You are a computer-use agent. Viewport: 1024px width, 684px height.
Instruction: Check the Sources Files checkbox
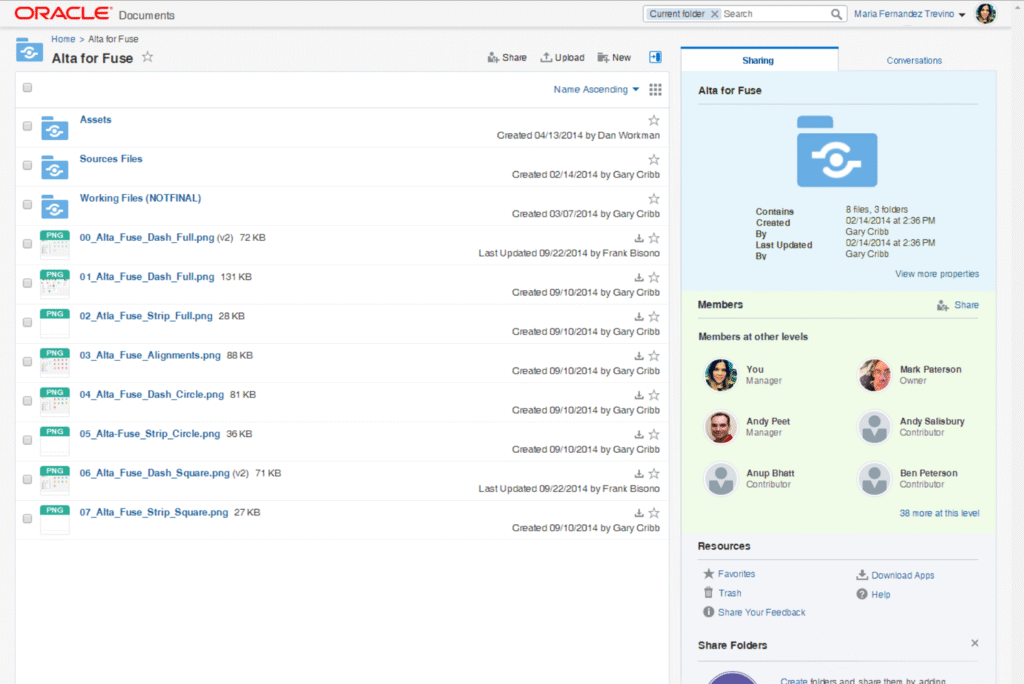pos(27,165)
